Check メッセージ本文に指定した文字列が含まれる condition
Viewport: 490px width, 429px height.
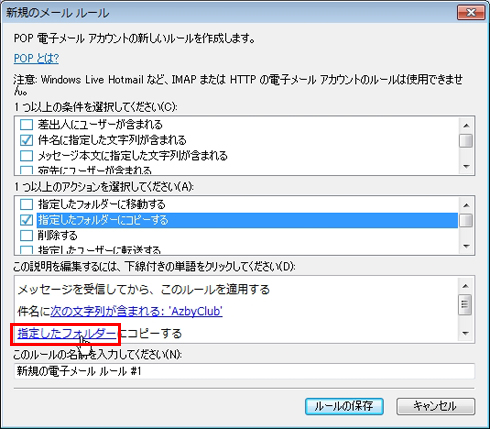pos(26,156)
